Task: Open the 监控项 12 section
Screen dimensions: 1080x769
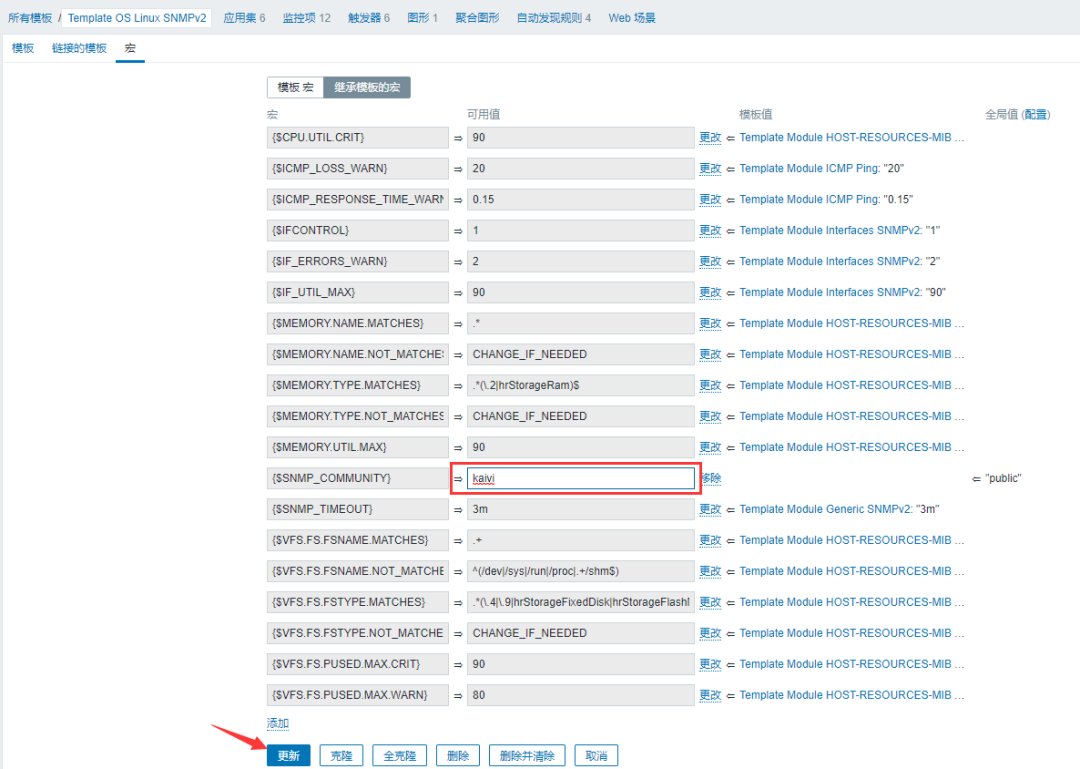Action: (307, 18)
